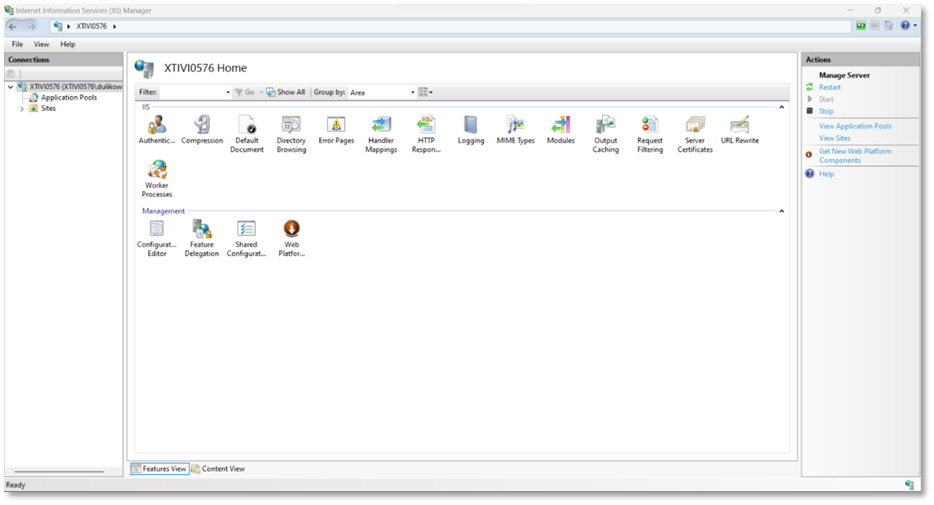The image size is (934, 505).
Task: Open the Default Document feature
Action: point(246,126)
